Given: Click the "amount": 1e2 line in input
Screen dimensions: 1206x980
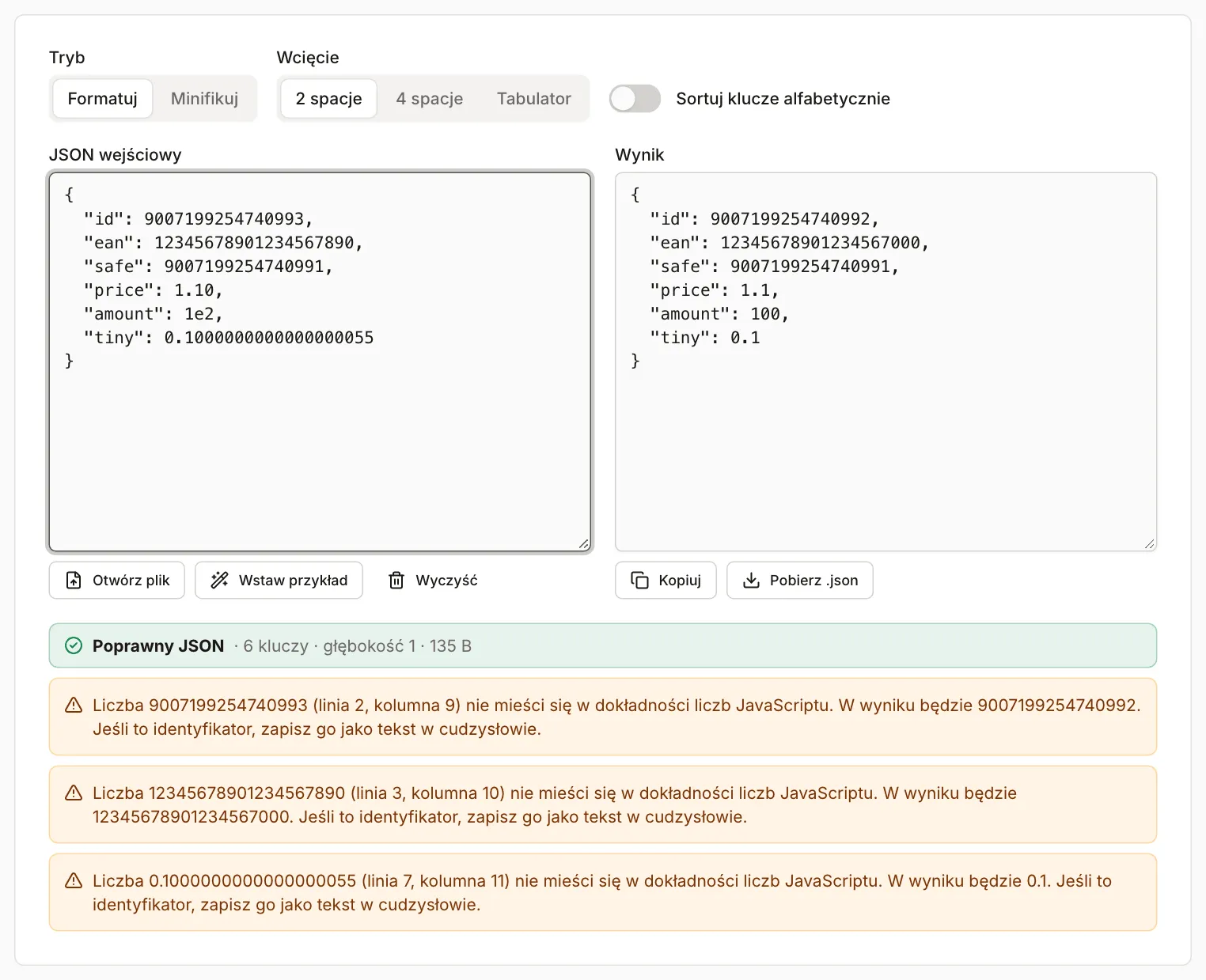Looking at the screenshot, I should [x=154, y=314].
